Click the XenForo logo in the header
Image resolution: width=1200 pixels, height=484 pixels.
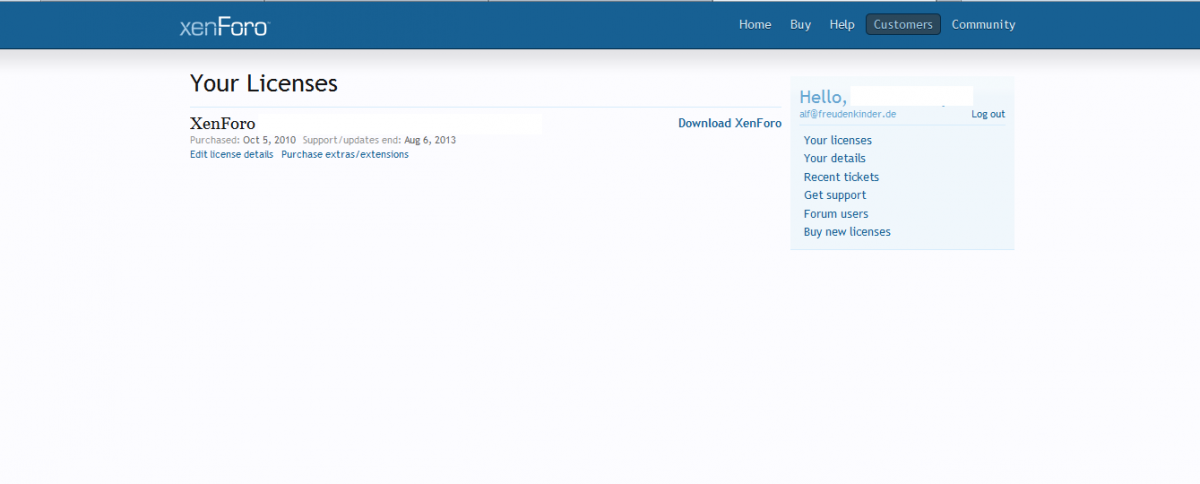(224, 28)
